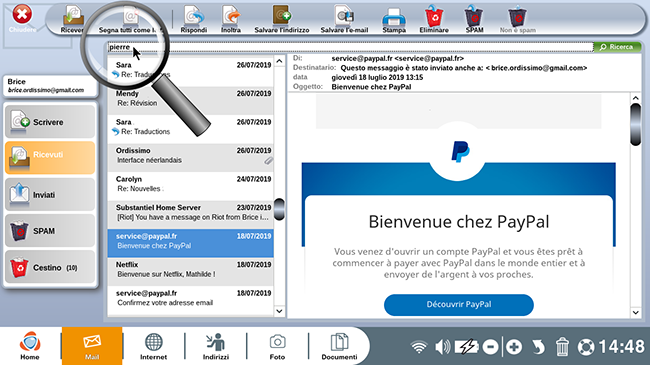Click the 14:48 clock
This screenshot has width=650, height=365.
[622, 347]
